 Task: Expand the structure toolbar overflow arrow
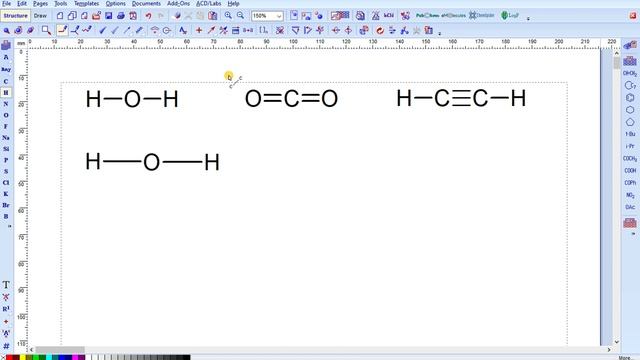(x=440, y=33)
